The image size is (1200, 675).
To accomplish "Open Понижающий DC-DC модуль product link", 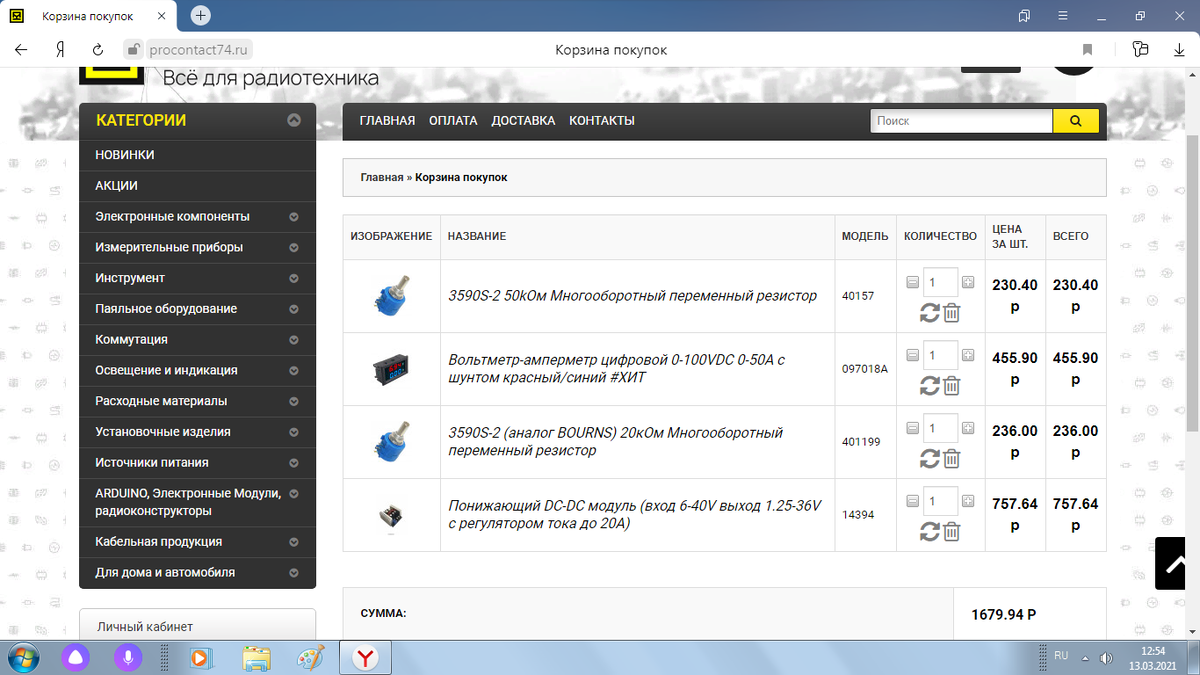I will point(635,513).
